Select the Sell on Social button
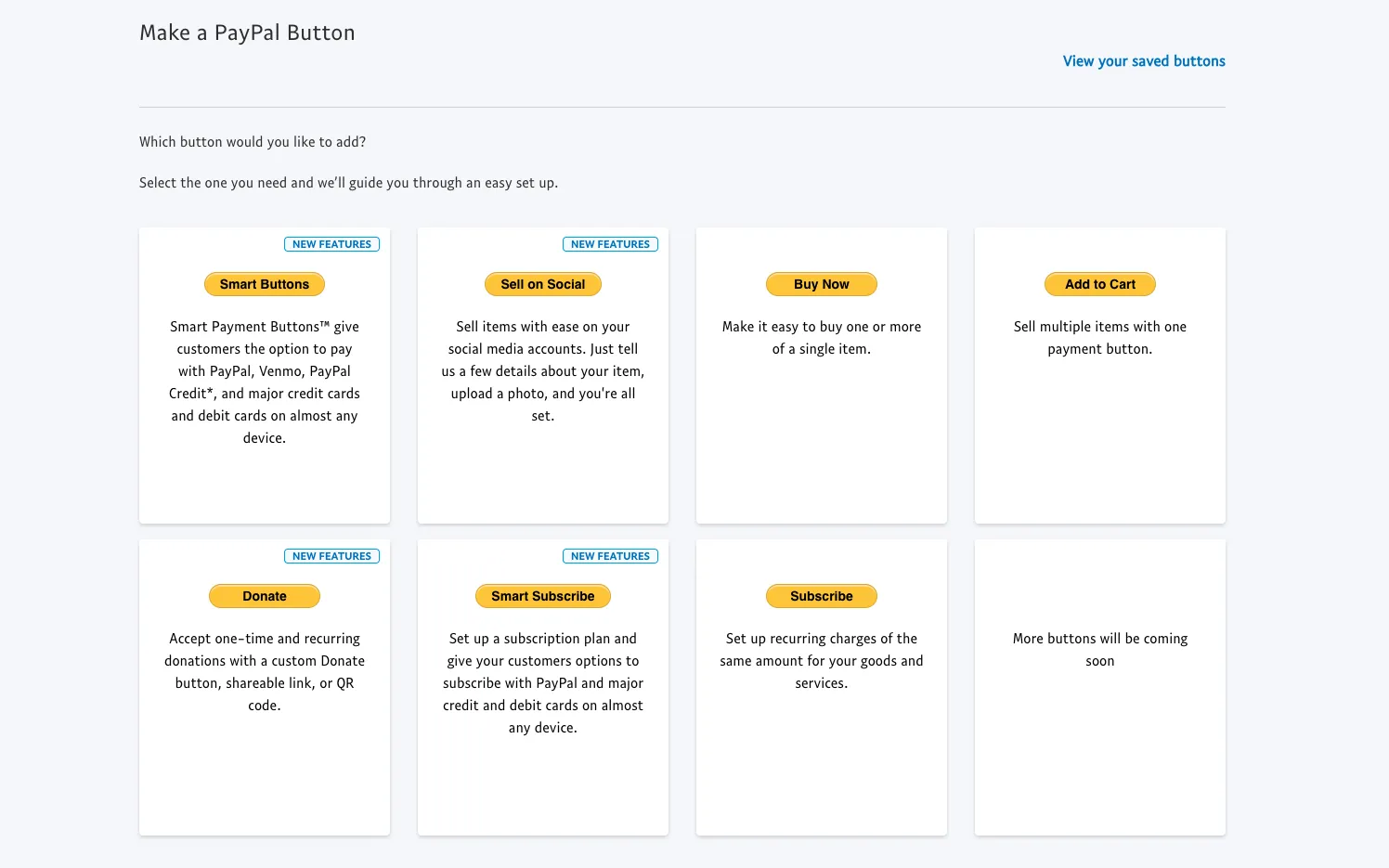The image size is (1389, 868). point(543,284)
